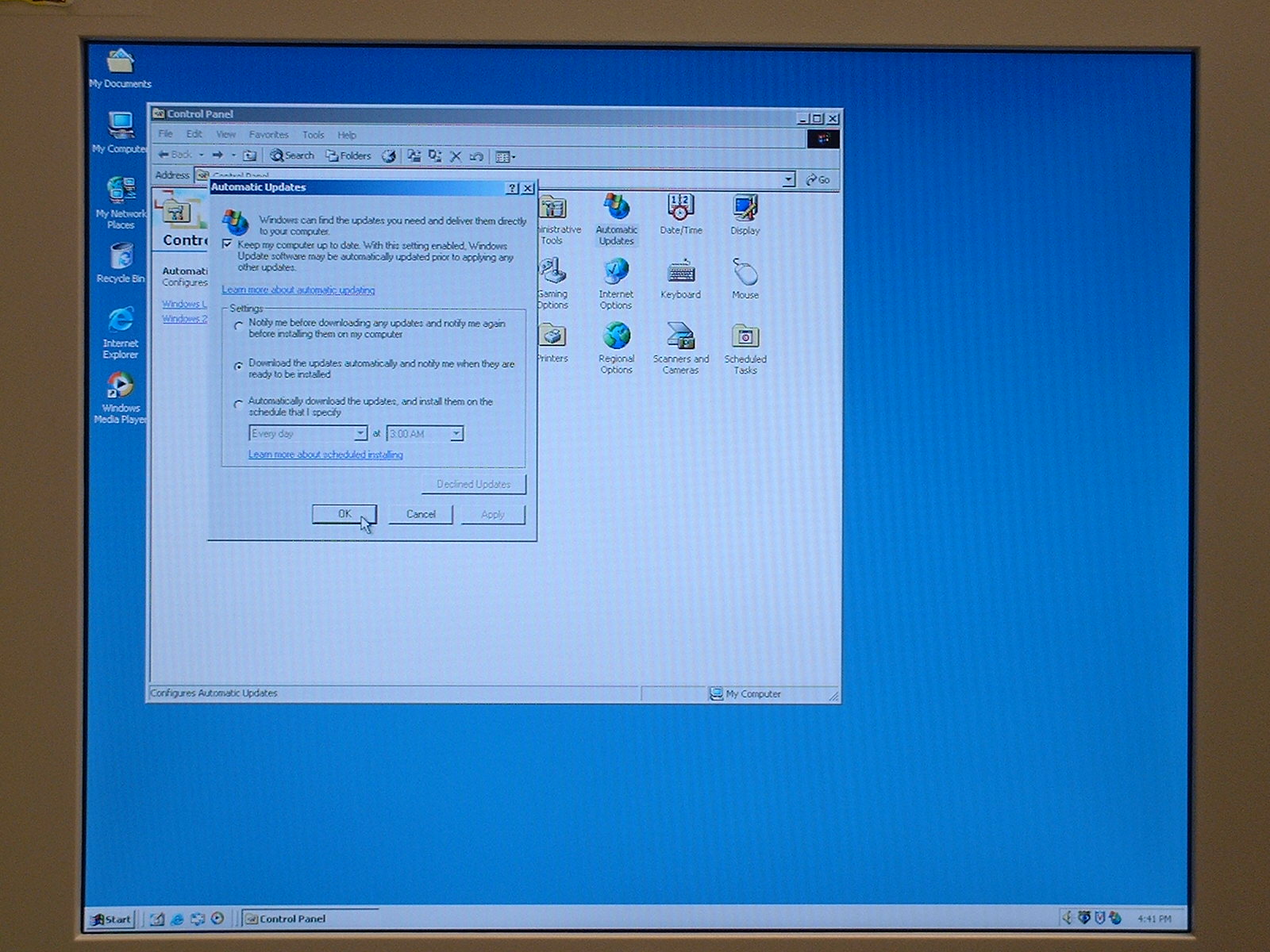Open the Tools menu
The height and width of the screenshot is (952, 1270).
(x=313, y=135)
